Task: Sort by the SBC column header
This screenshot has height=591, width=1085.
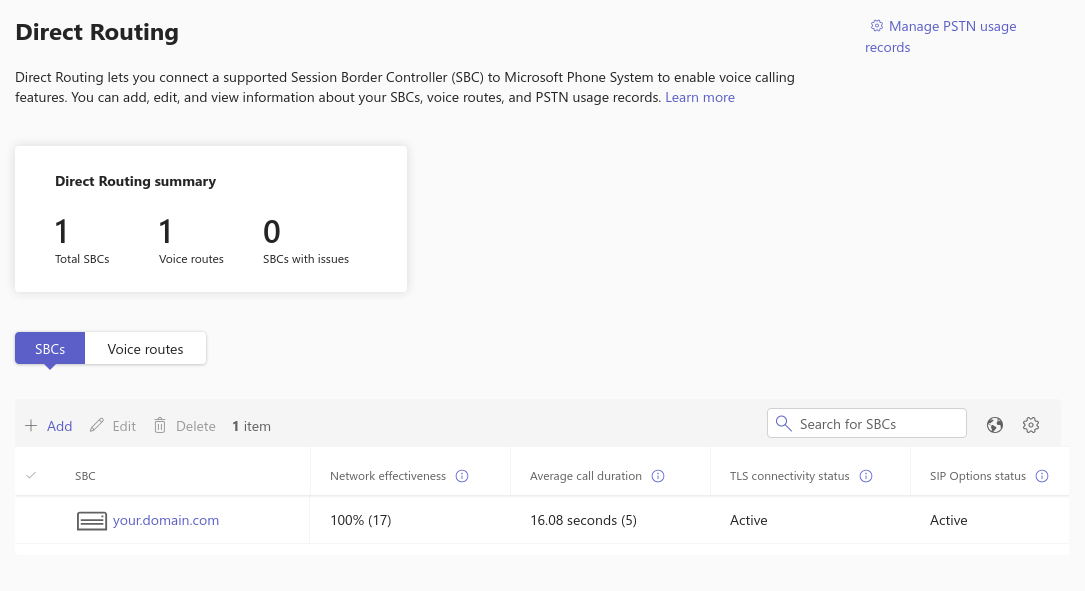Action: 85,476
